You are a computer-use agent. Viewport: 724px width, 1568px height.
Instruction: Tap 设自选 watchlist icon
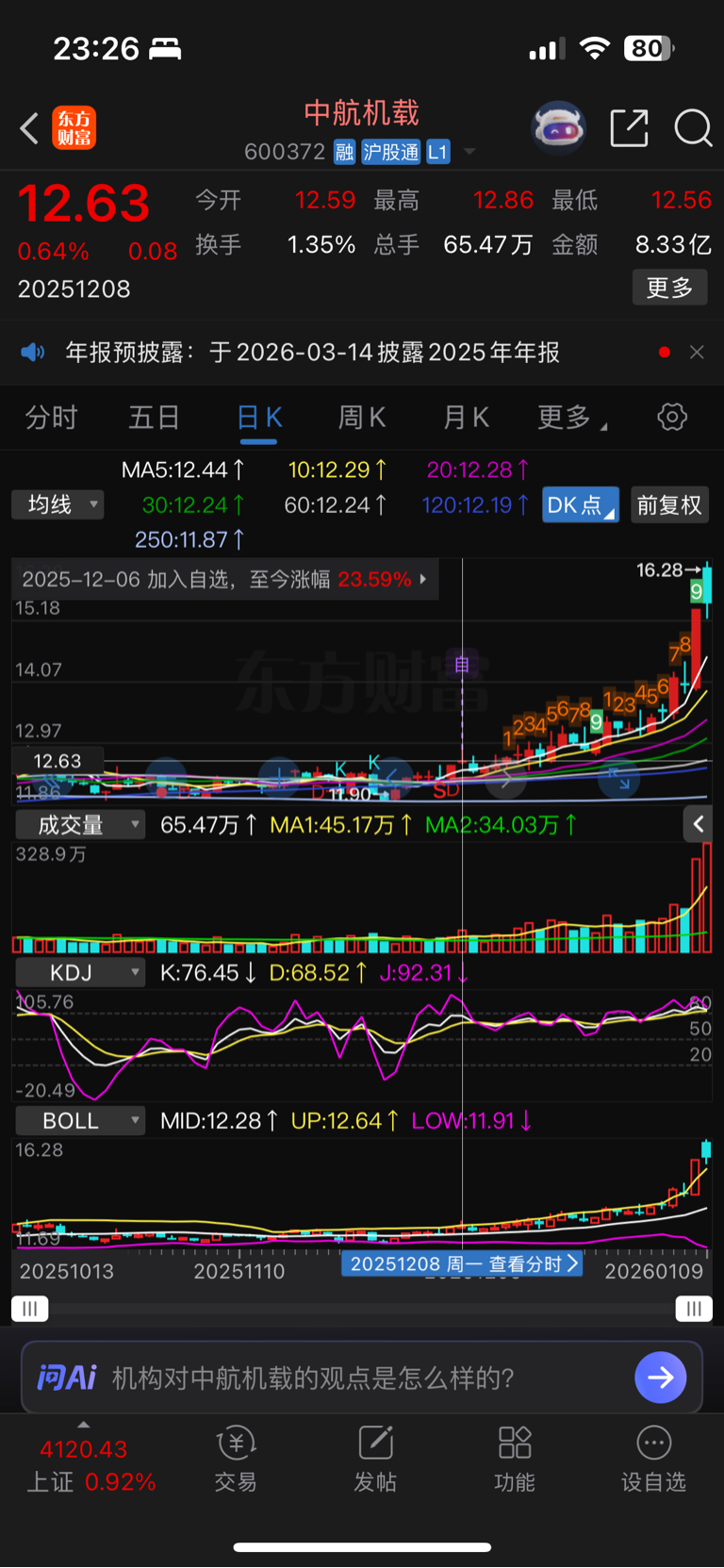click(x=653, y=1459)
